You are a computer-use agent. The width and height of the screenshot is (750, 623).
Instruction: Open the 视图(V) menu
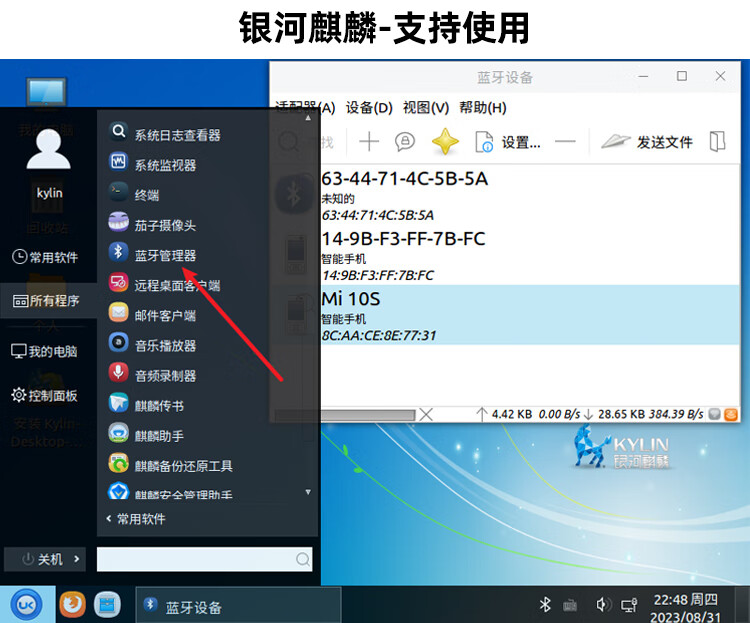coord(426,108)
